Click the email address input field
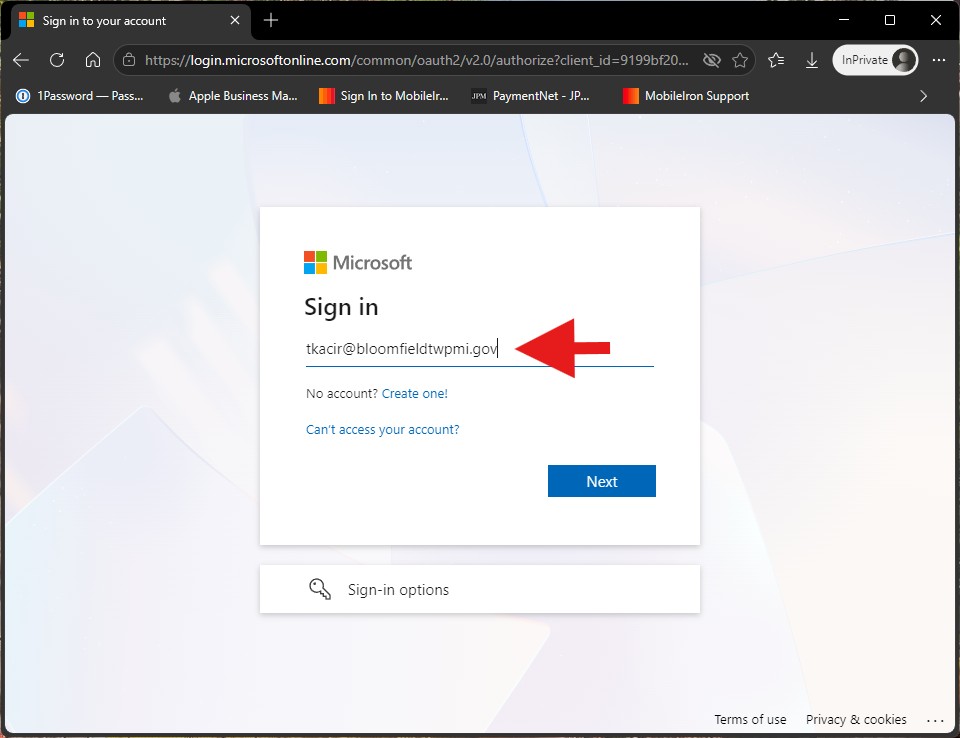 click(x=479, y=349)
